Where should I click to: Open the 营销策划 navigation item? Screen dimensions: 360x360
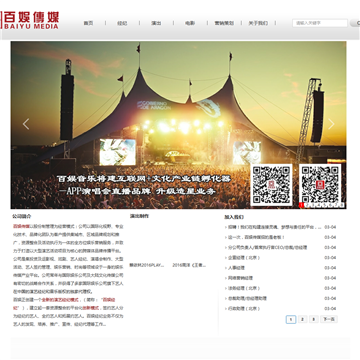pyautogui.click(x=224, y=23)
